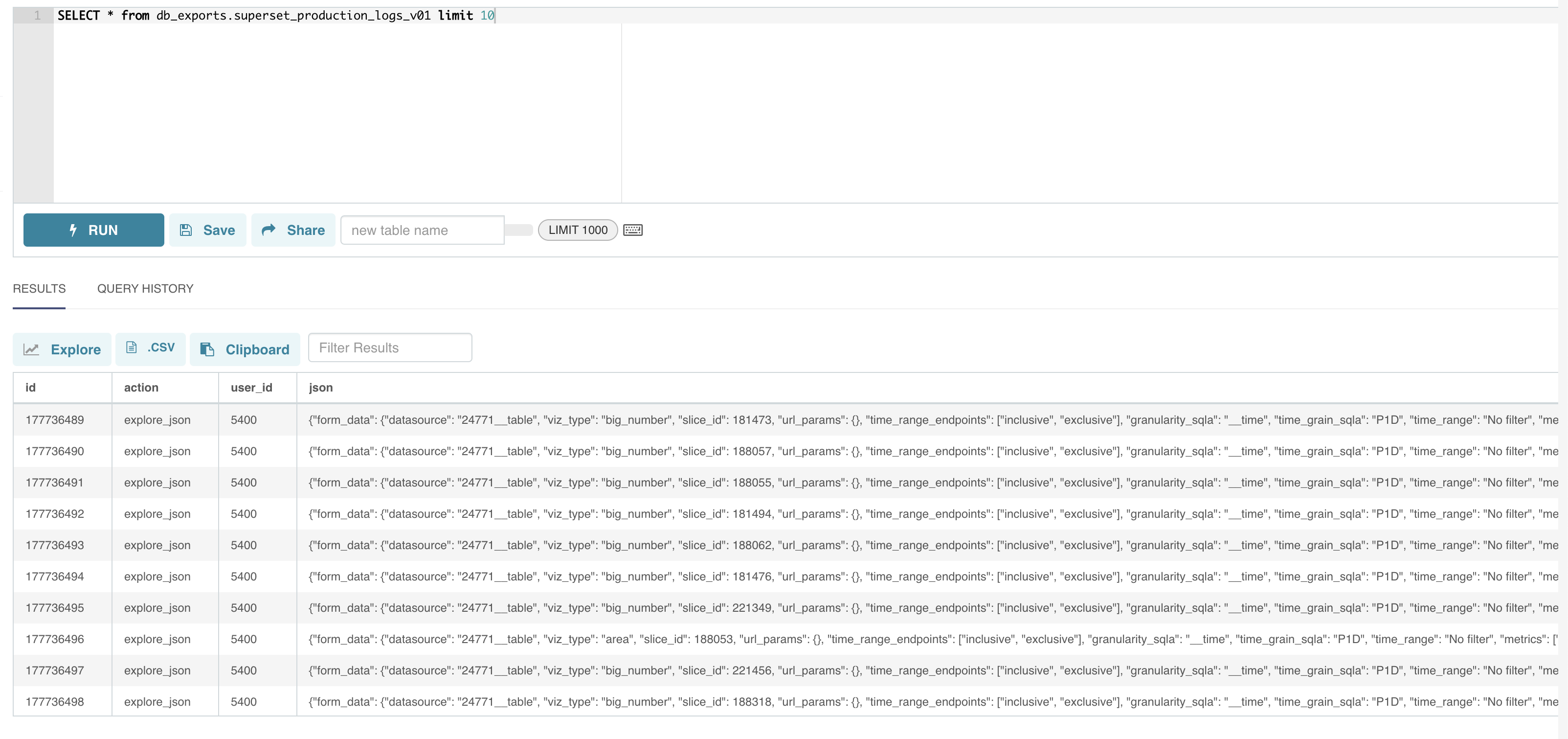
Task: Select row with id 177736496
Action: point(55,639)
